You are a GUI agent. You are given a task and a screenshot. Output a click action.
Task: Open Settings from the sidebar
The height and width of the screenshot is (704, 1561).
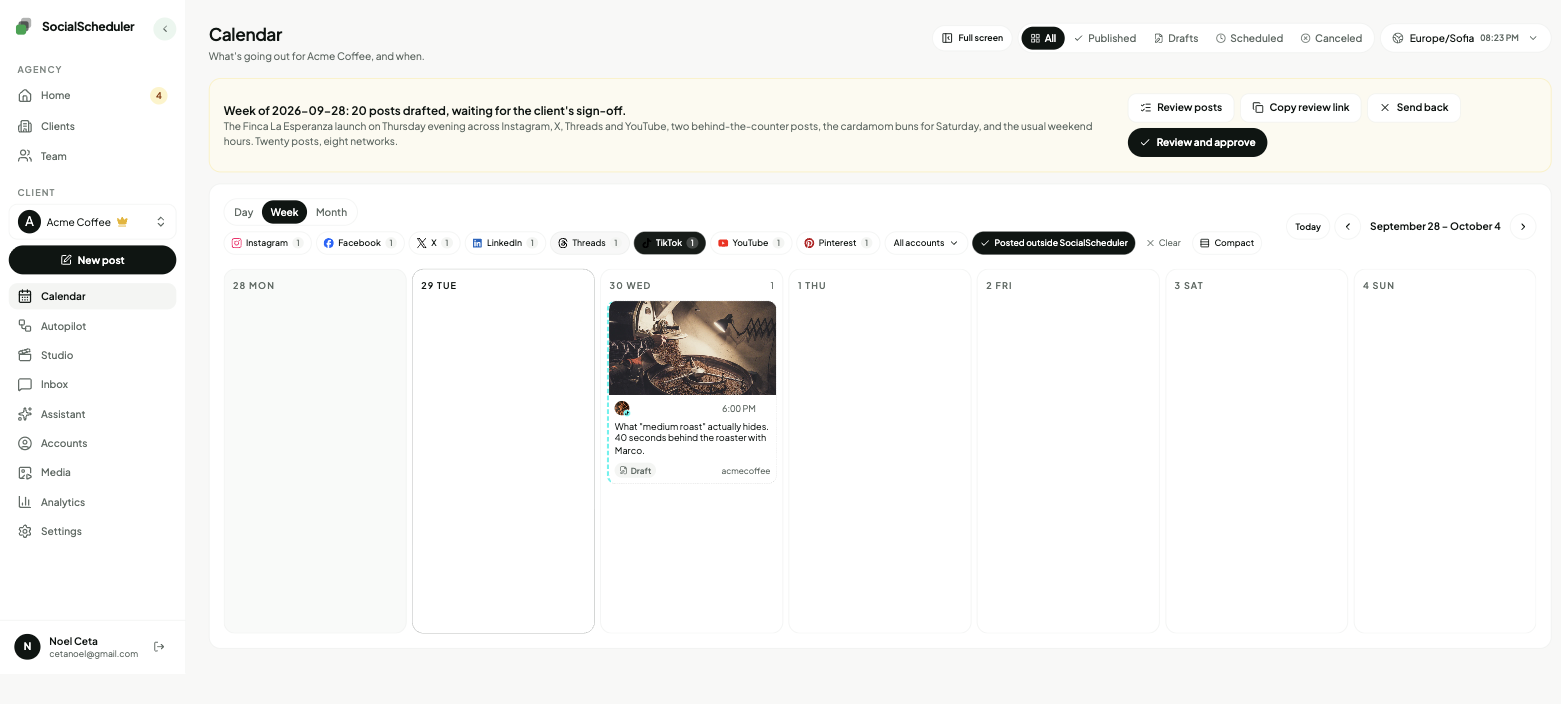[x=92, y=531]
